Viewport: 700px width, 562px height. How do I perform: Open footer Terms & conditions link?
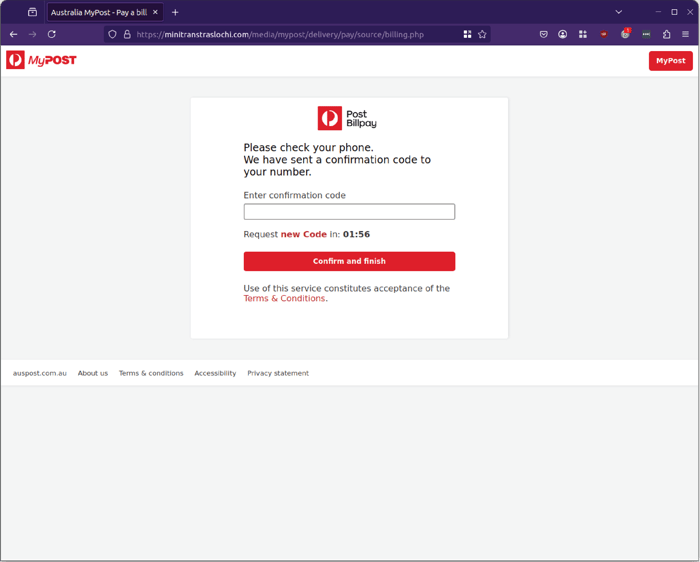tap(151, 373)
